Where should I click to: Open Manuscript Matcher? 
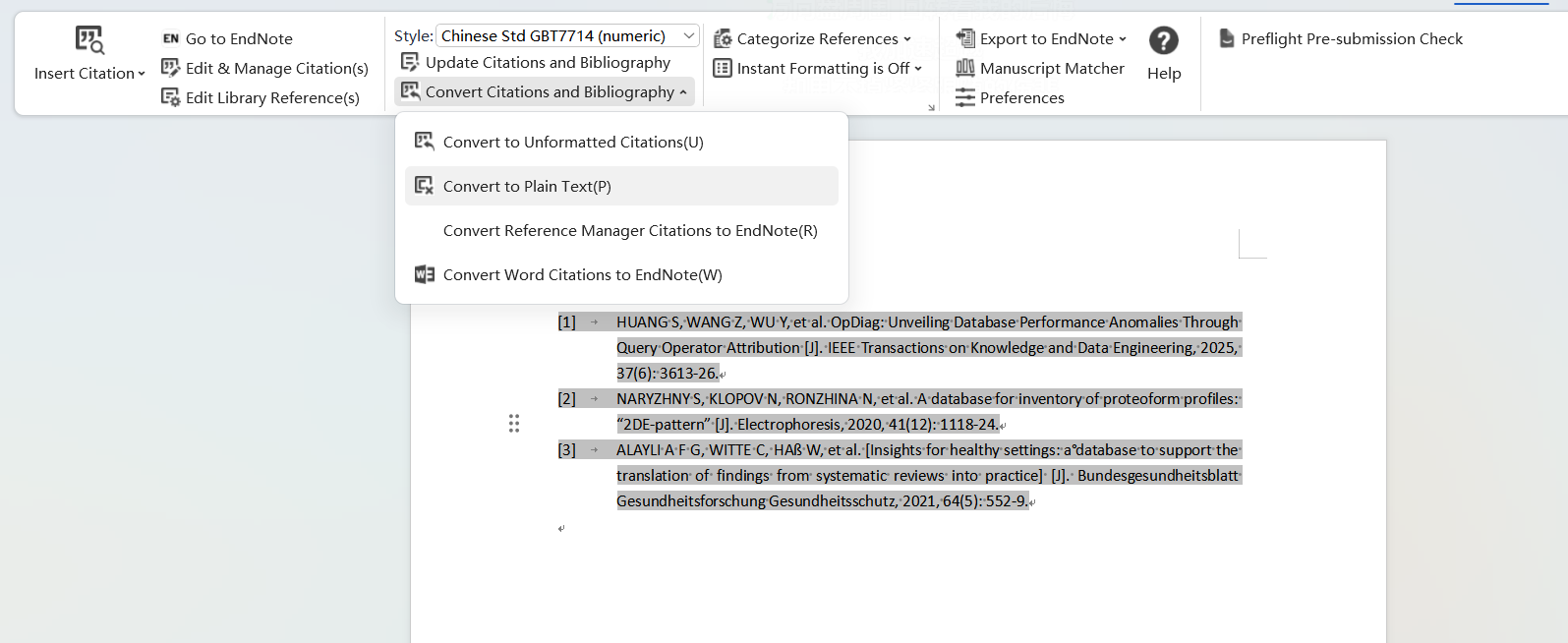pyautogui.click(x=1052, y=69)
